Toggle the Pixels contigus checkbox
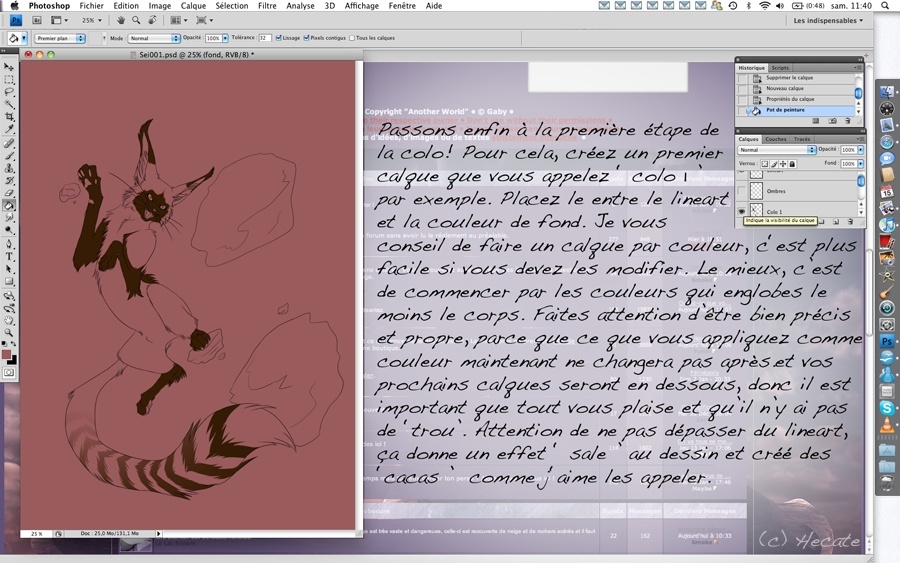The width and height of the screenshot is (900, 563). tap(307, 38)
